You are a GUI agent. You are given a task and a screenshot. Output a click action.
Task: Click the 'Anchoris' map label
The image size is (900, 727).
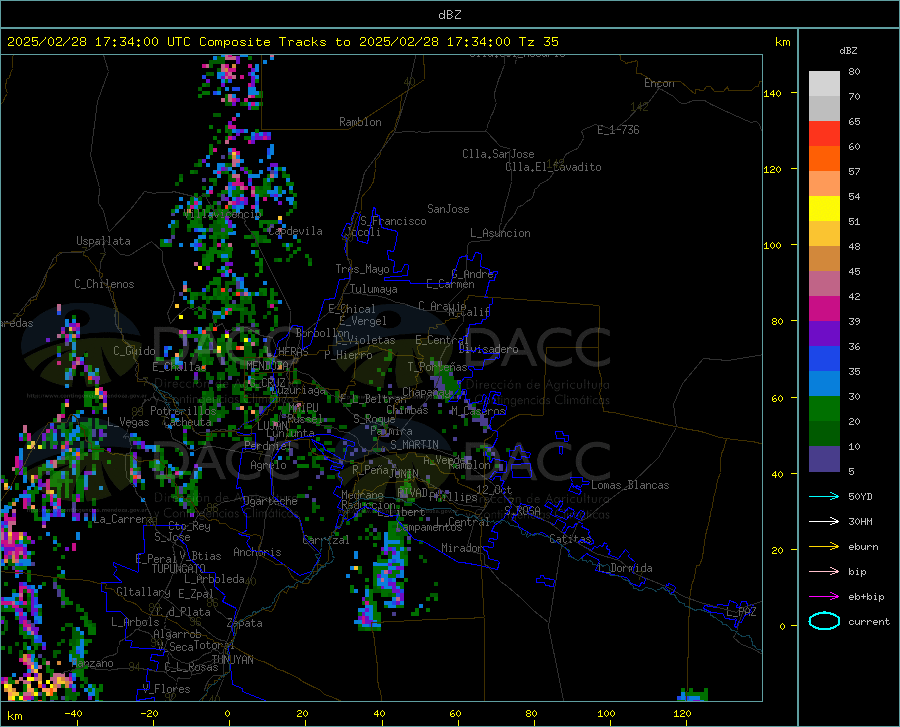click(x=257, y=552)
